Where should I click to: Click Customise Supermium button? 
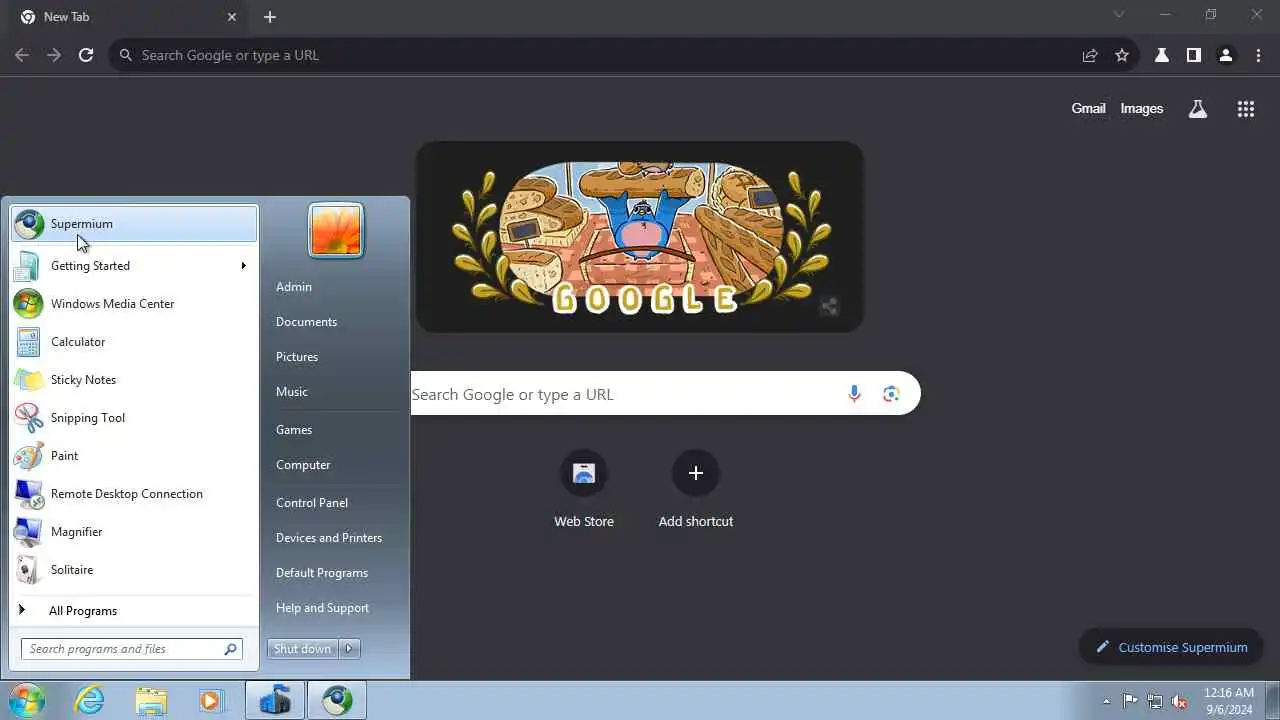1171,647
